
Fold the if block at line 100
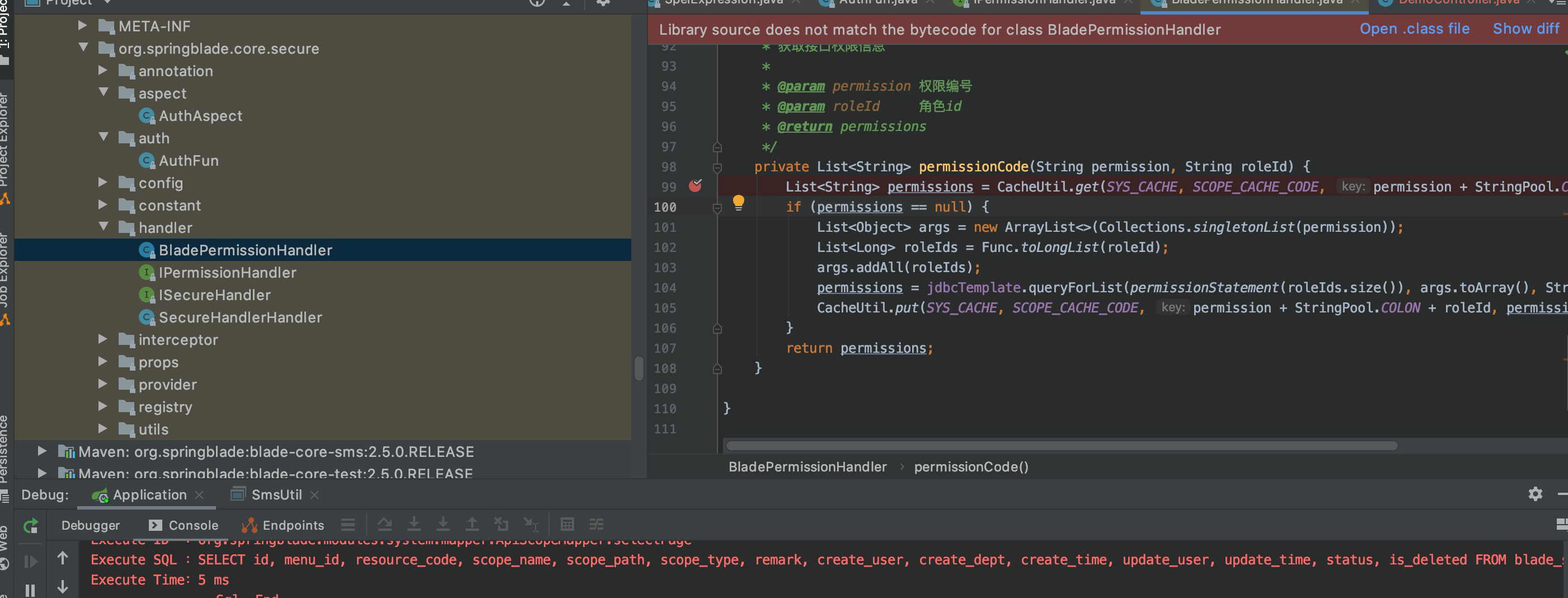pyautogui.click(x=717, y=208)
